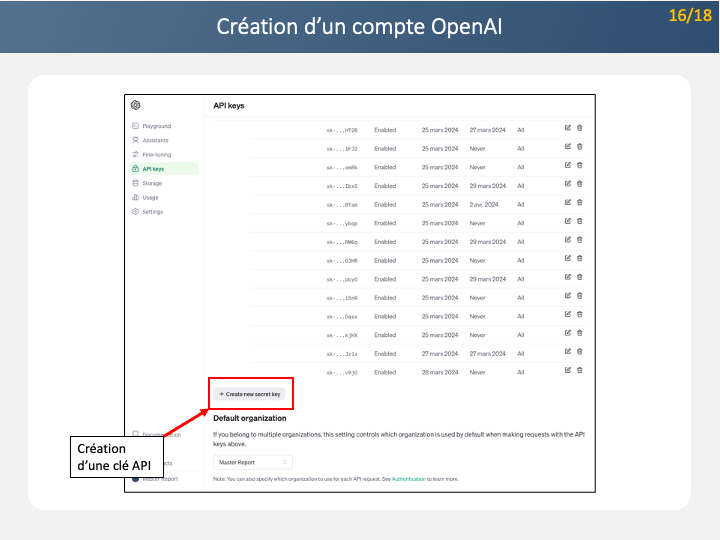Select the API keys sidebar item
720x540 pixels.
coord(153,169)
